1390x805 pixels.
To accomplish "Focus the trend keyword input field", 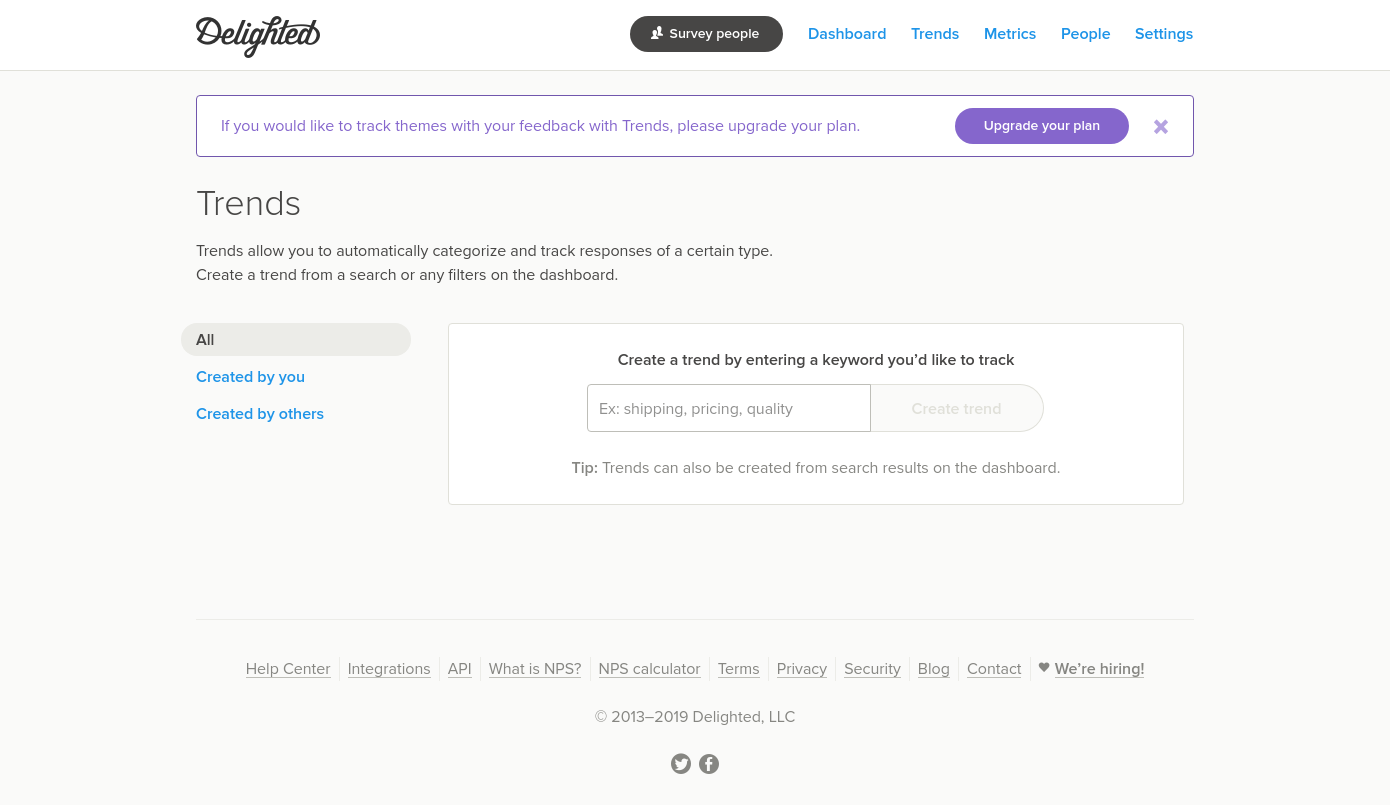I will coord(729,408).
